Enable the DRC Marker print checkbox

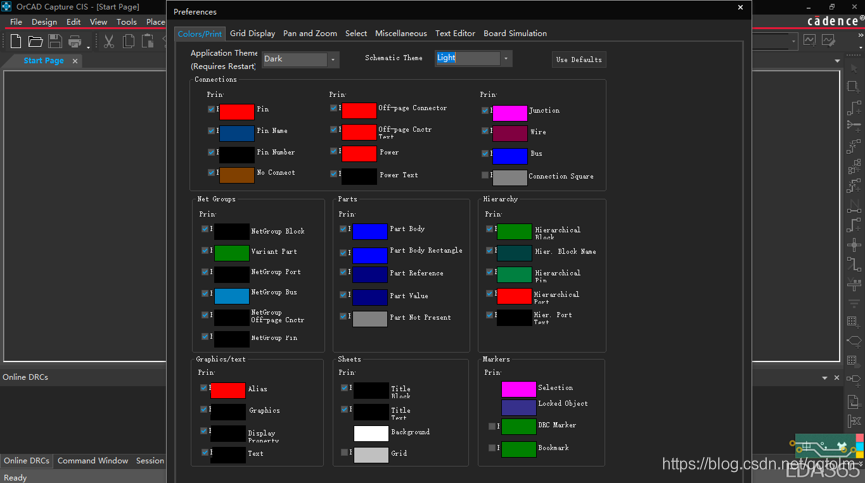tap(492, 426)
